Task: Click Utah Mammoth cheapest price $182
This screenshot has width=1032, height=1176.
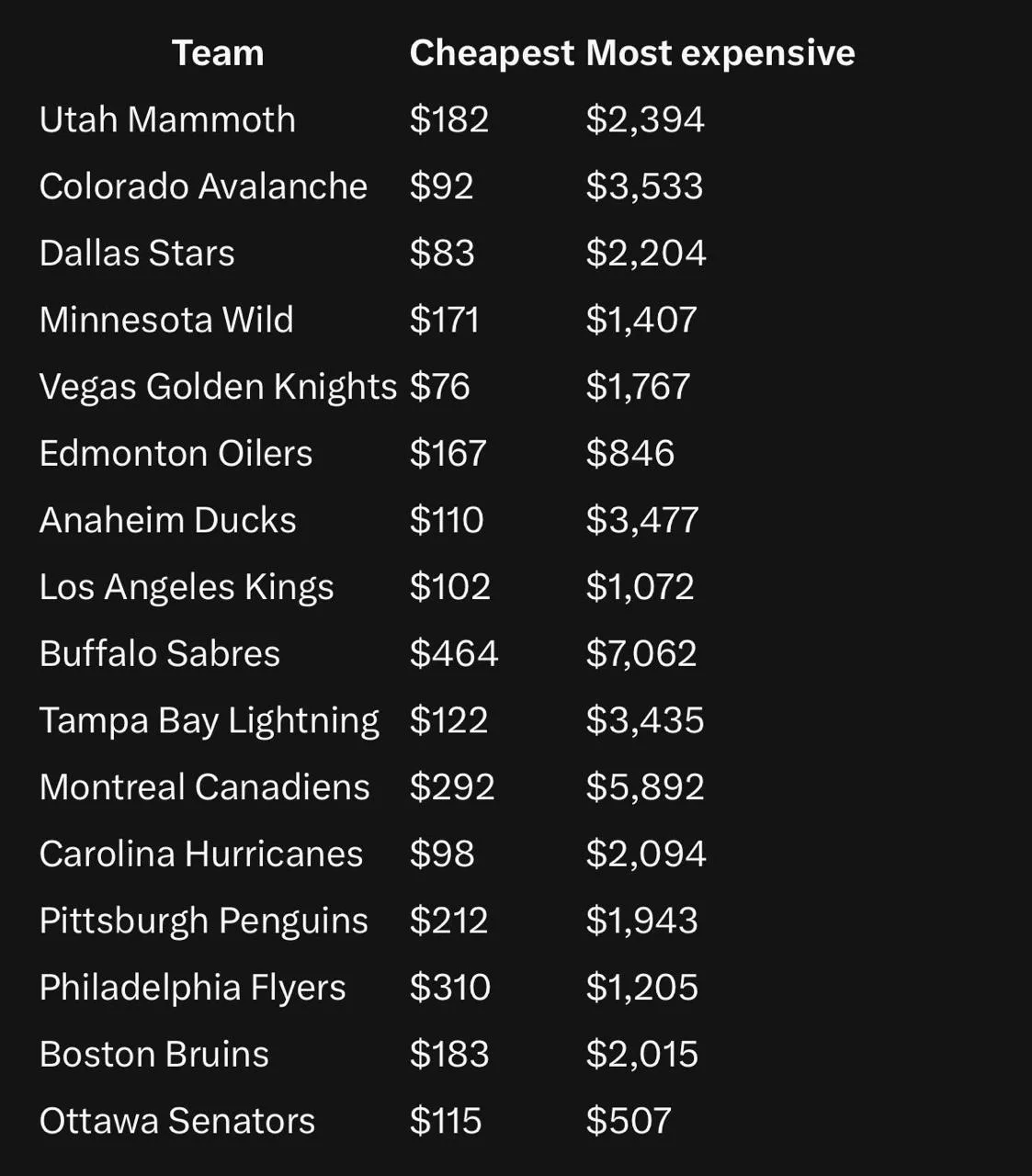Action: [449, 119]
